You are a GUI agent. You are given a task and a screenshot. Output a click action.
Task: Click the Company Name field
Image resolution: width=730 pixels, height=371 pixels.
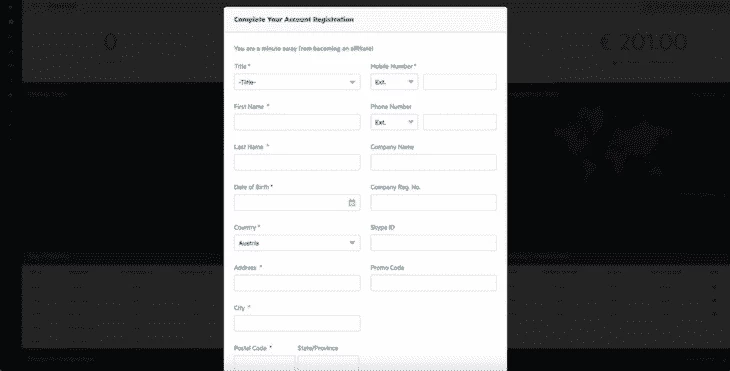[x=433, y=162]
